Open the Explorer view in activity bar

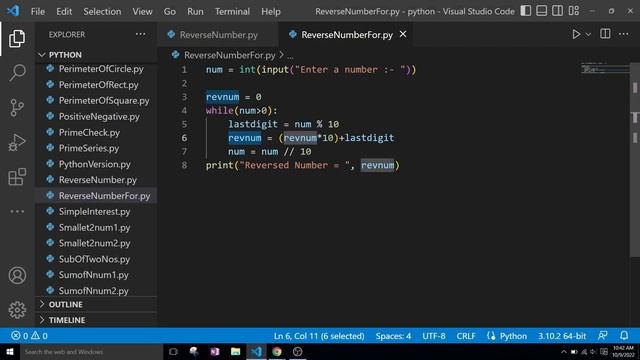[17, 38]
